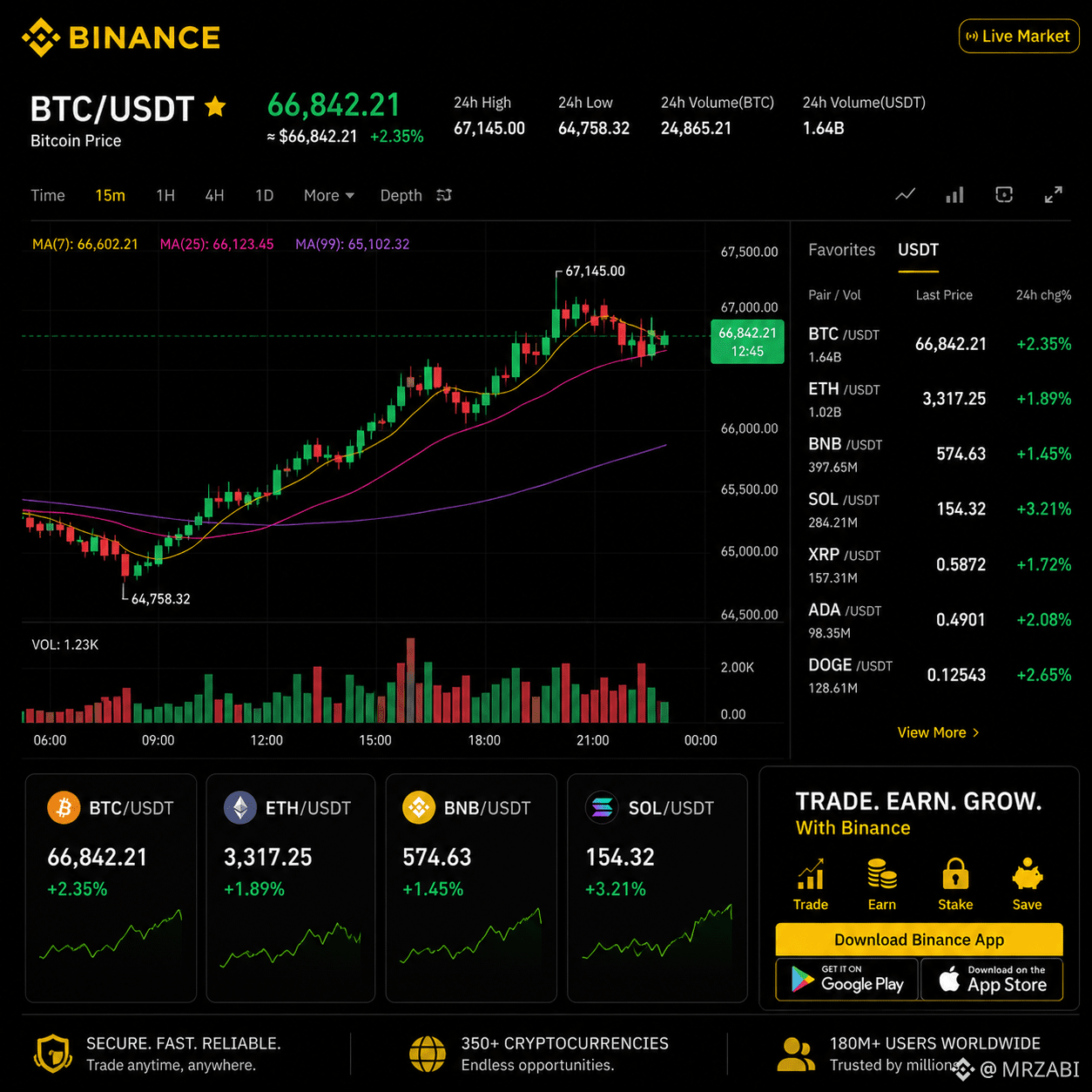Click the MA(99) indicator label
The width and height of the screenshot is (1092, 1092).
[352, 245]
